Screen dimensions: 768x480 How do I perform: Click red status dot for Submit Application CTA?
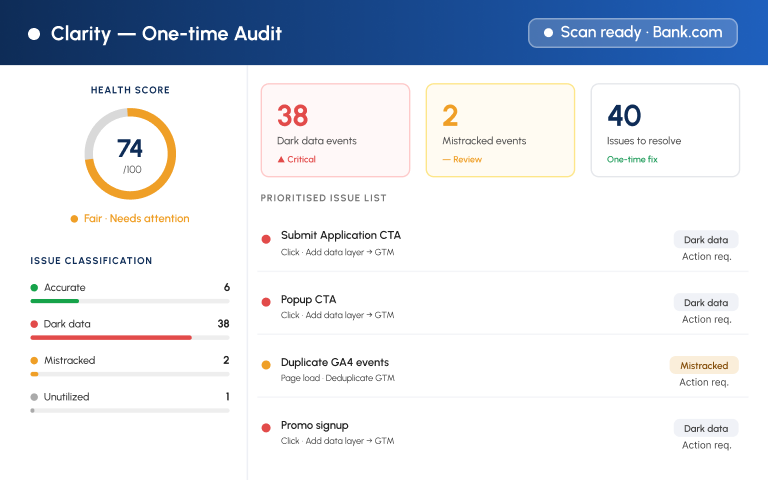coord(266,239)
